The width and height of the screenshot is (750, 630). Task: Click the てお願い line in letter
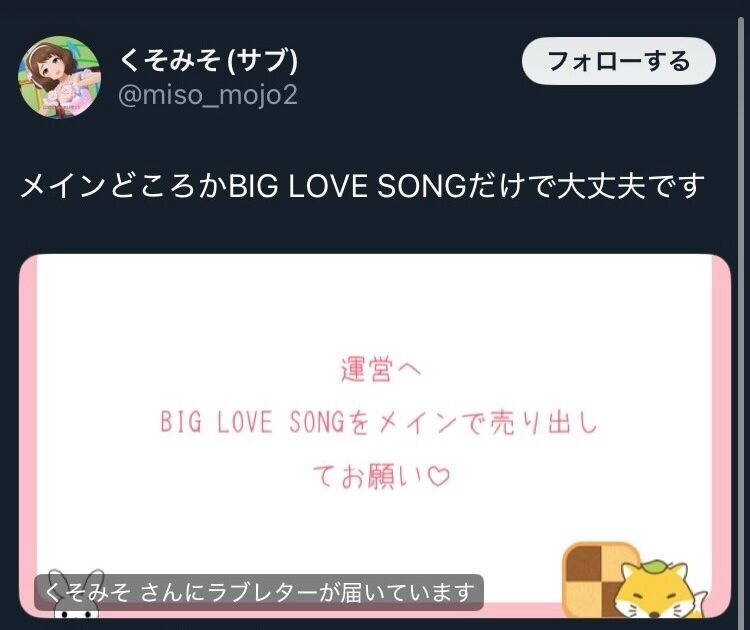tap(381, 476)
